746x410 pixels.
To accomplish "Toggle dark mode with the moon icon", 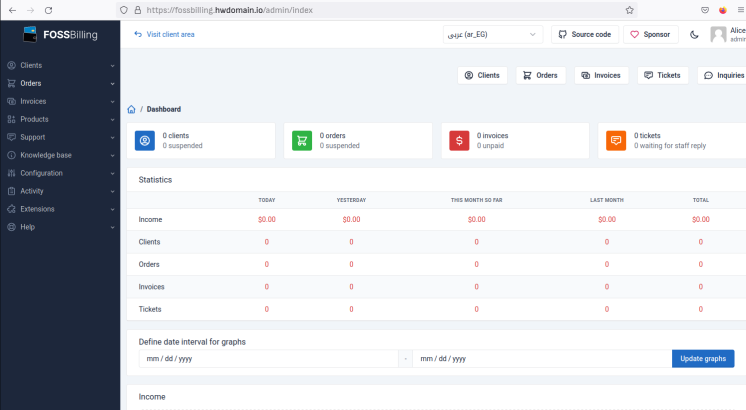I will click(x=695, y=34).
